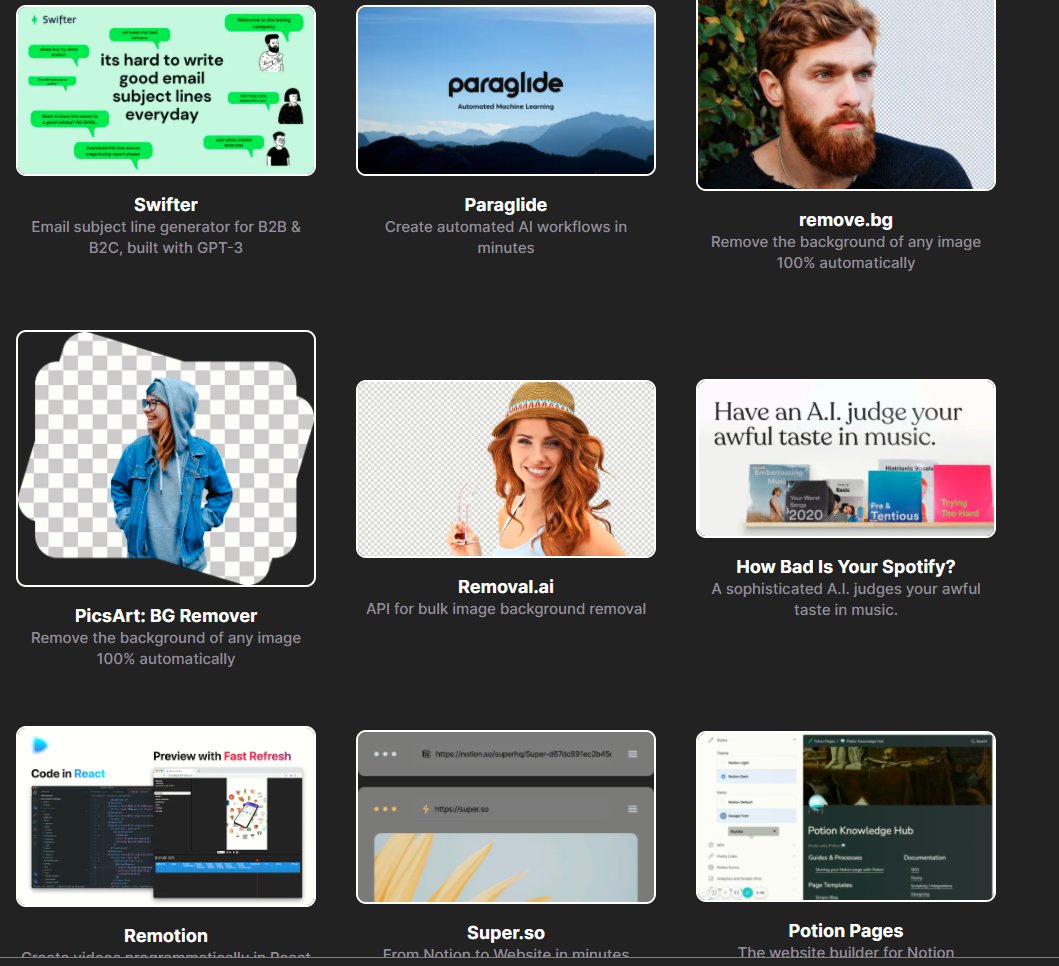Image resolution: width=1059 pixels, height=966 pixels.
Task: Select remove.bg's 'Remove the background' description
Action: tap(846, 252)
